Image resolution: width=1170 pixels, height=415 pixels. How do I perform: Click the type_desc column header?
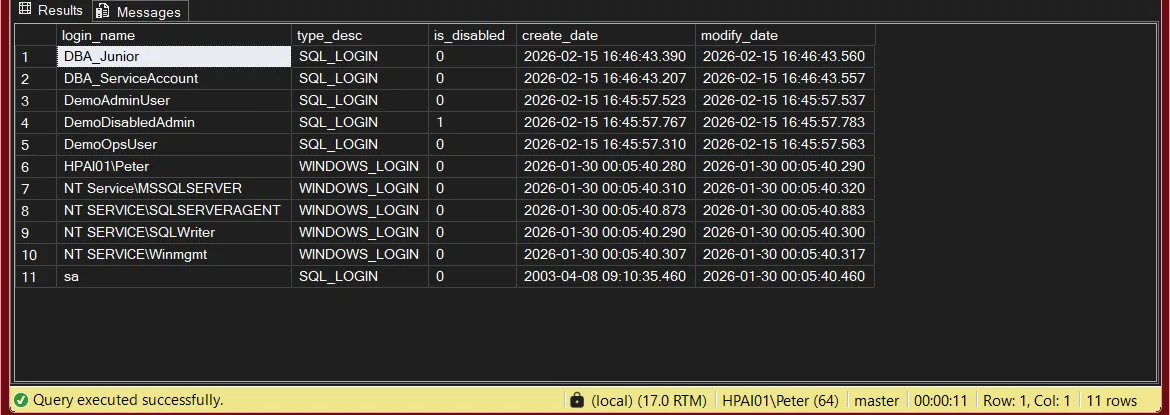tap(360, 35)
